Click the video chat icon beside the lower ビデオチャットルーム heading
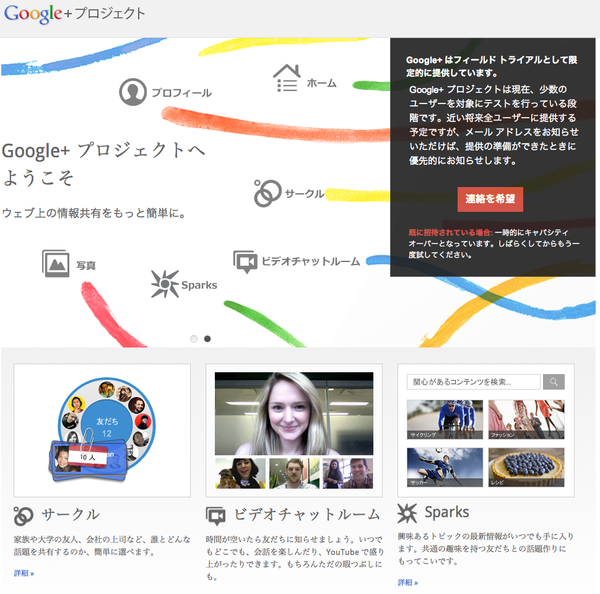The height and width of the screenshot is (594, 600). coord(216,516)
